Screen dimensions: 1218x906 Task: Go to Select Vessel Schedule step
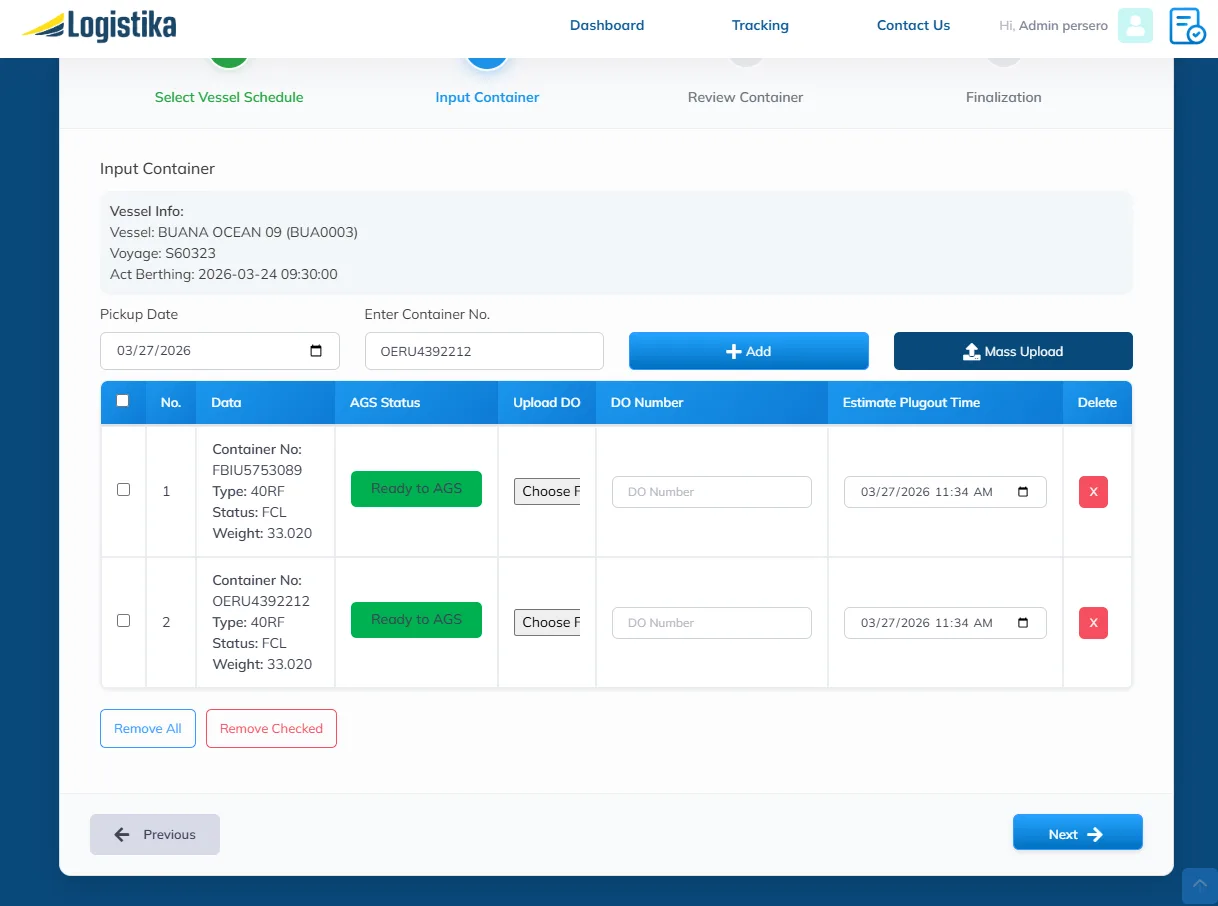tap(229, 97)
